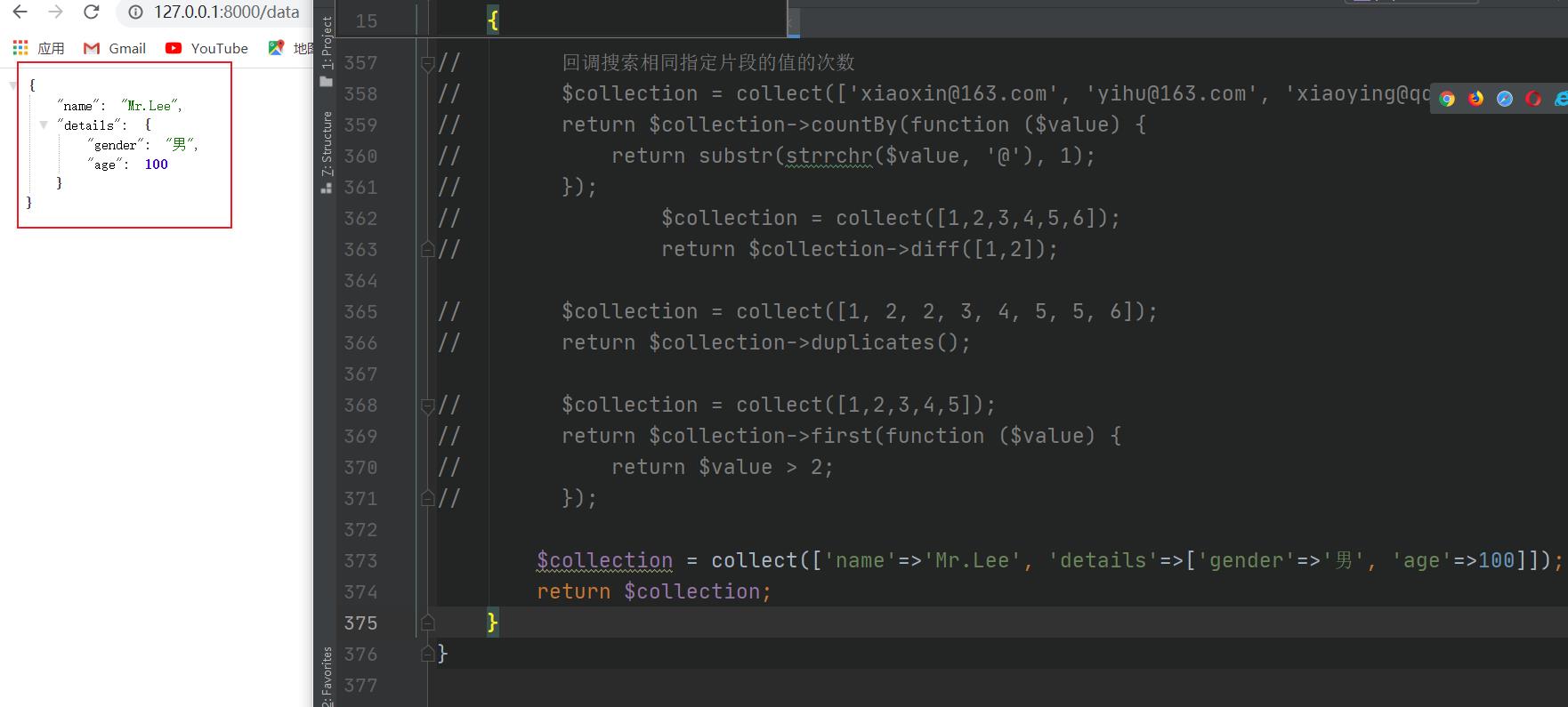Click the "Mr.Lee" value in browser JSON
Screen dimensions: 1568x707
tap(150, 106)
